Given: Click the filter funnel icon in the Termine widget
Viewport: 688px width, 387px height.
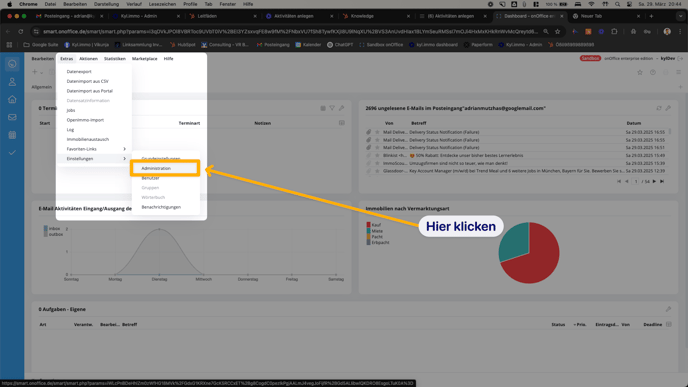Looking at the screenshot, I should coord(332,108).
